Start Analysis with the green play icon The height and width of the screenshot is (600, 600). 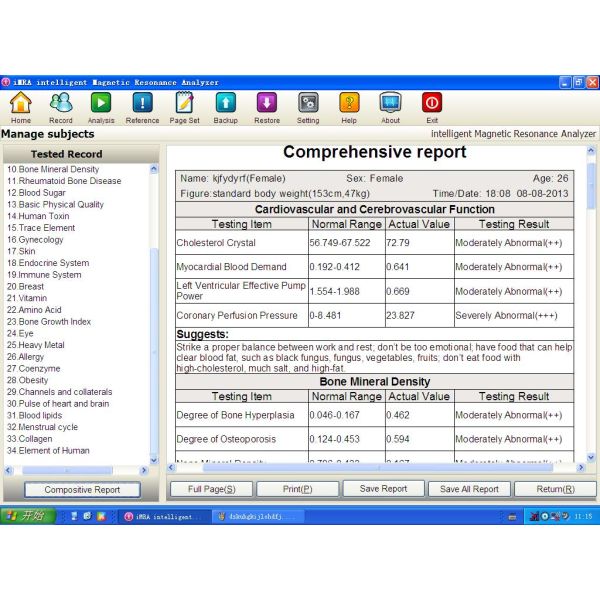click(x=101, y=103)
